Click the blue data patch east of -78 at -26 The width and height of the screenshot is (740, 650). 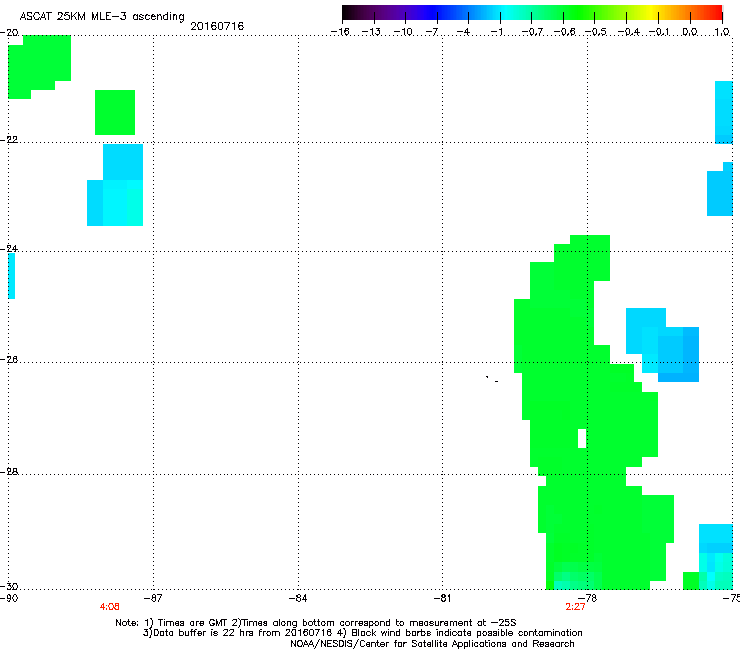[662, 345]
